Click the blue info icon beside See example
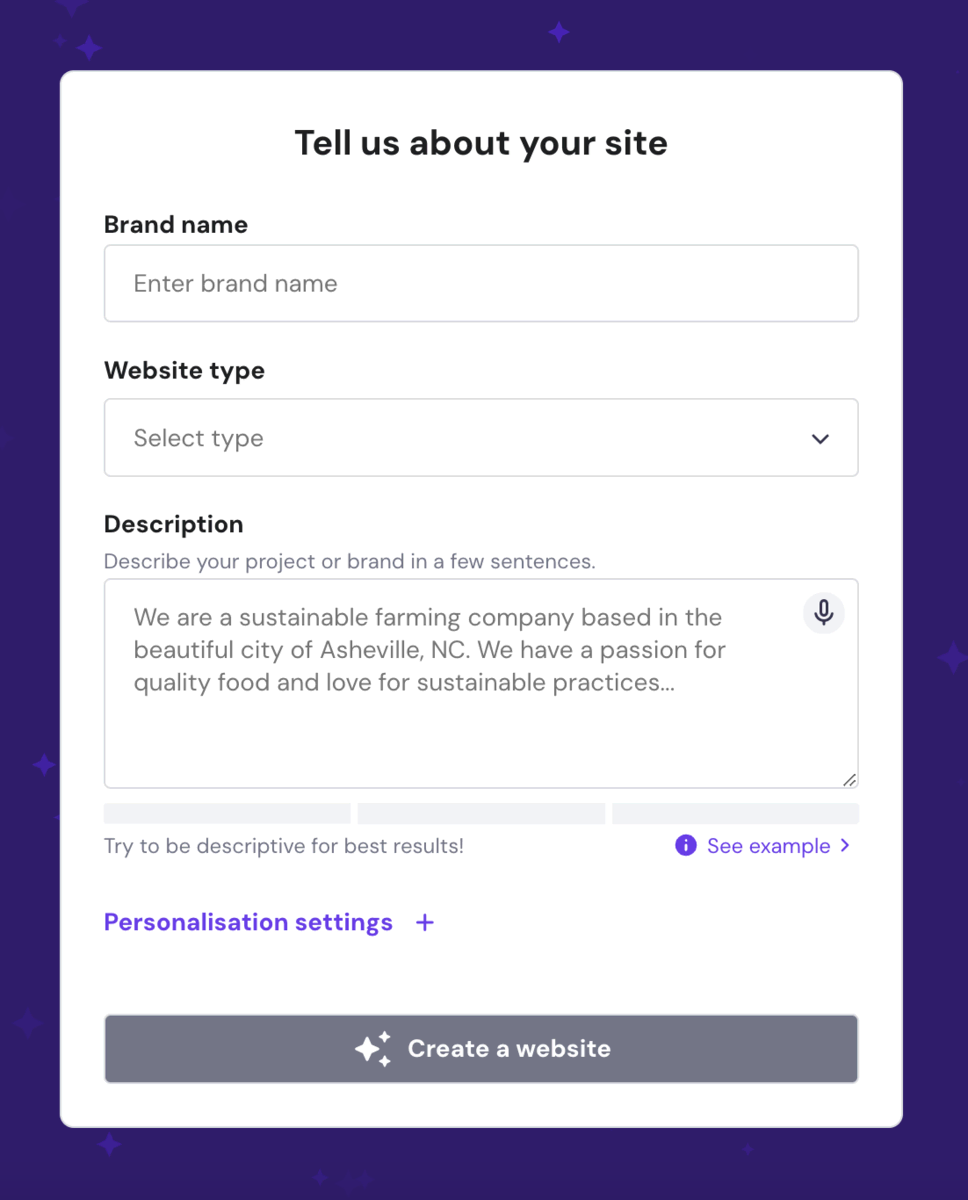The image size is (968, 1200). (685, 845)
